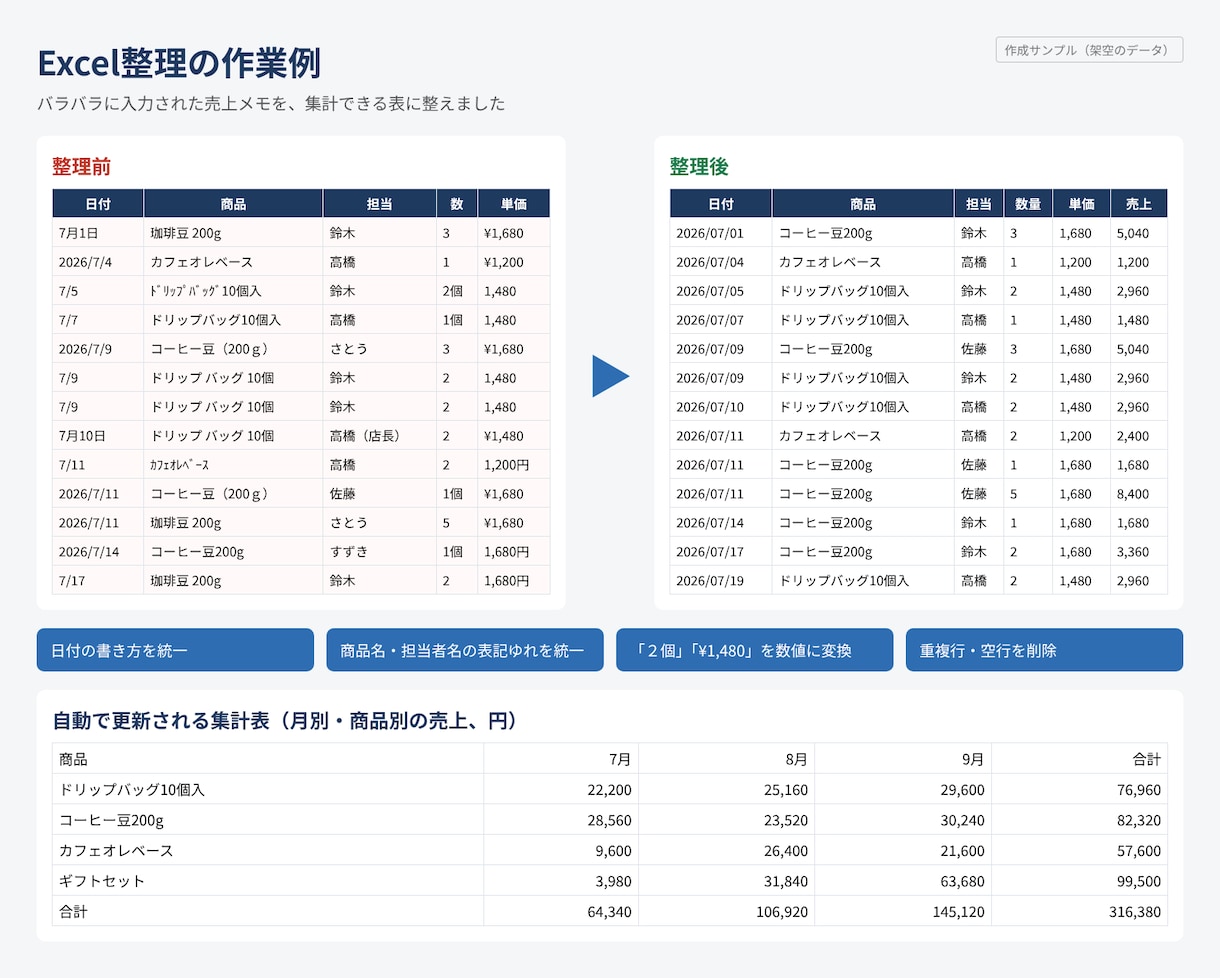
Task: Click the 2026/07/05 date cell
Action: [721, 291]
